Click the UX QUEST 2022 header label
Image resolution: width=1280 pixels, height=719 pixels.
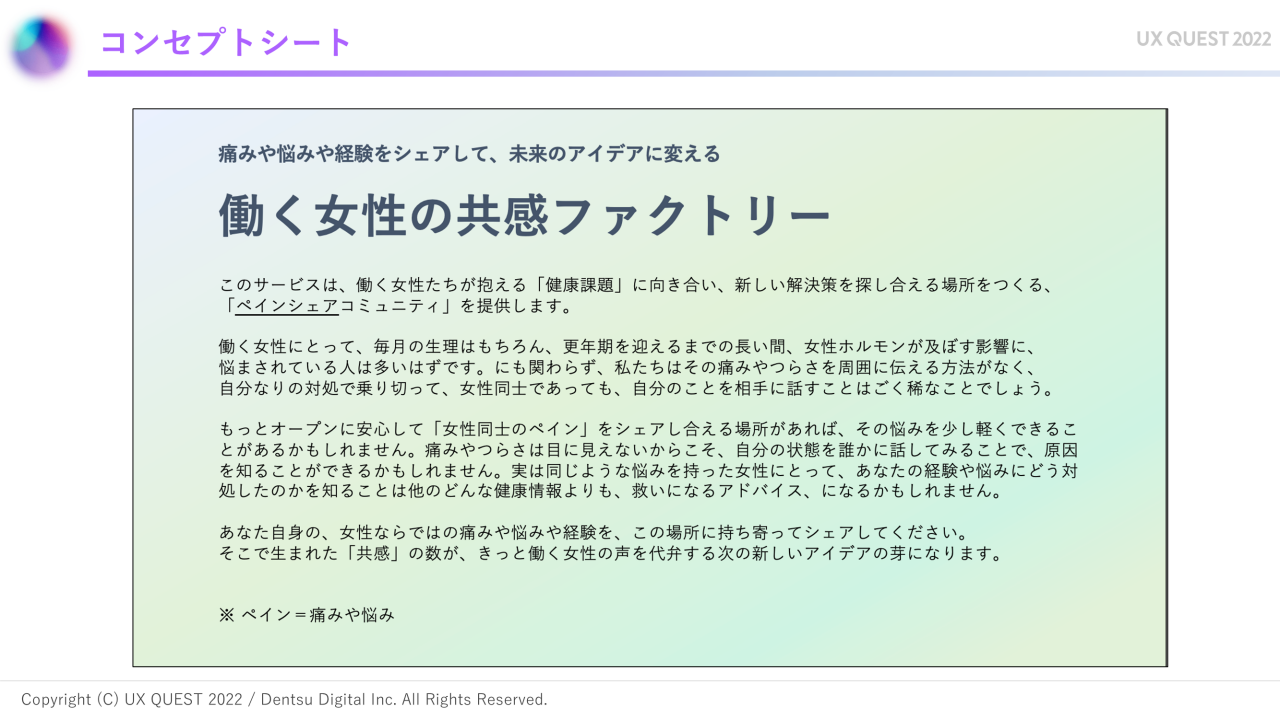pyautogui.click(x=1203, y=39)
